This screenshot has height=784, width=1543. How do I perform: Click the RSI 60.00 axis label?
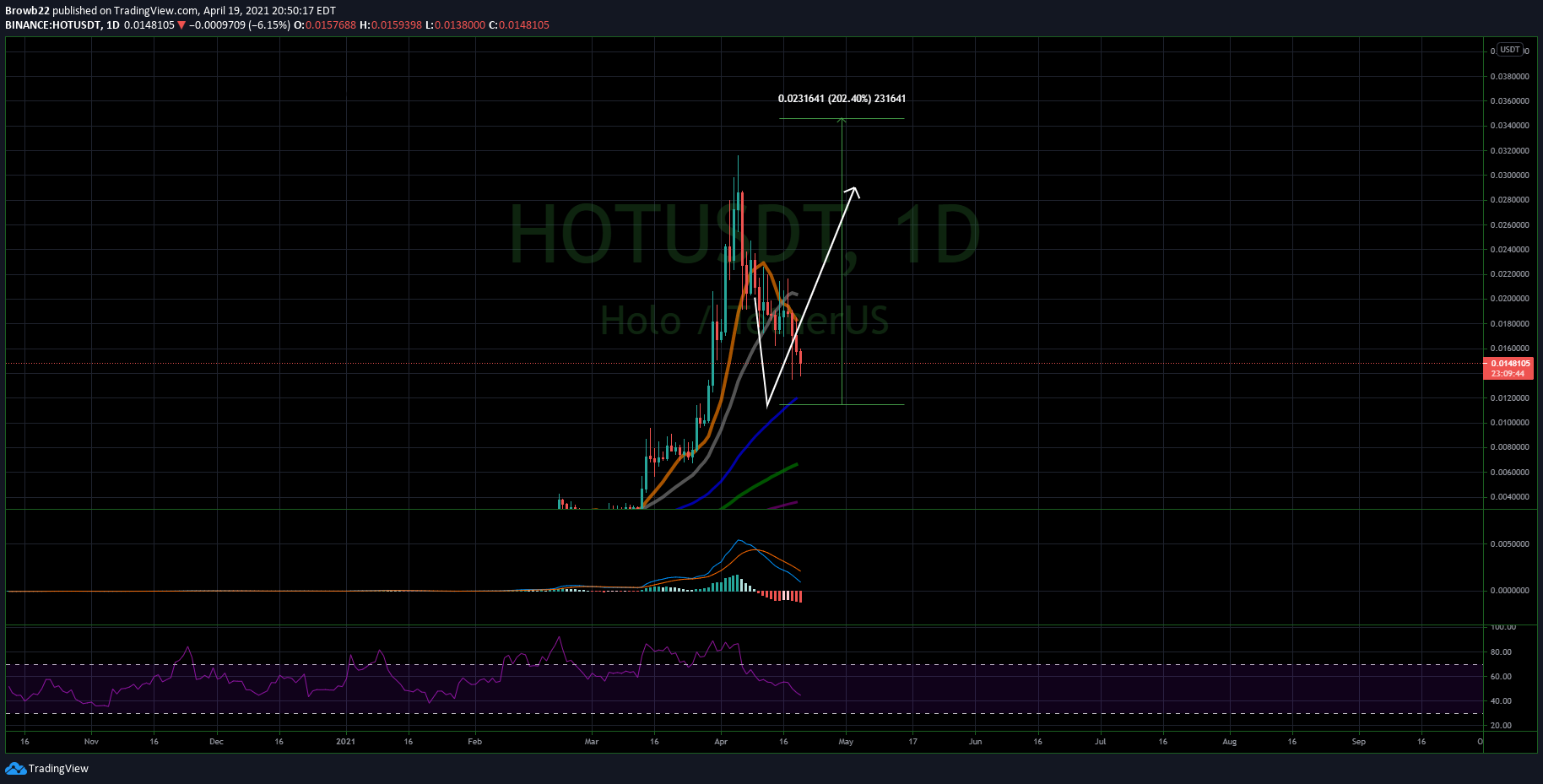pos(1501,677)
